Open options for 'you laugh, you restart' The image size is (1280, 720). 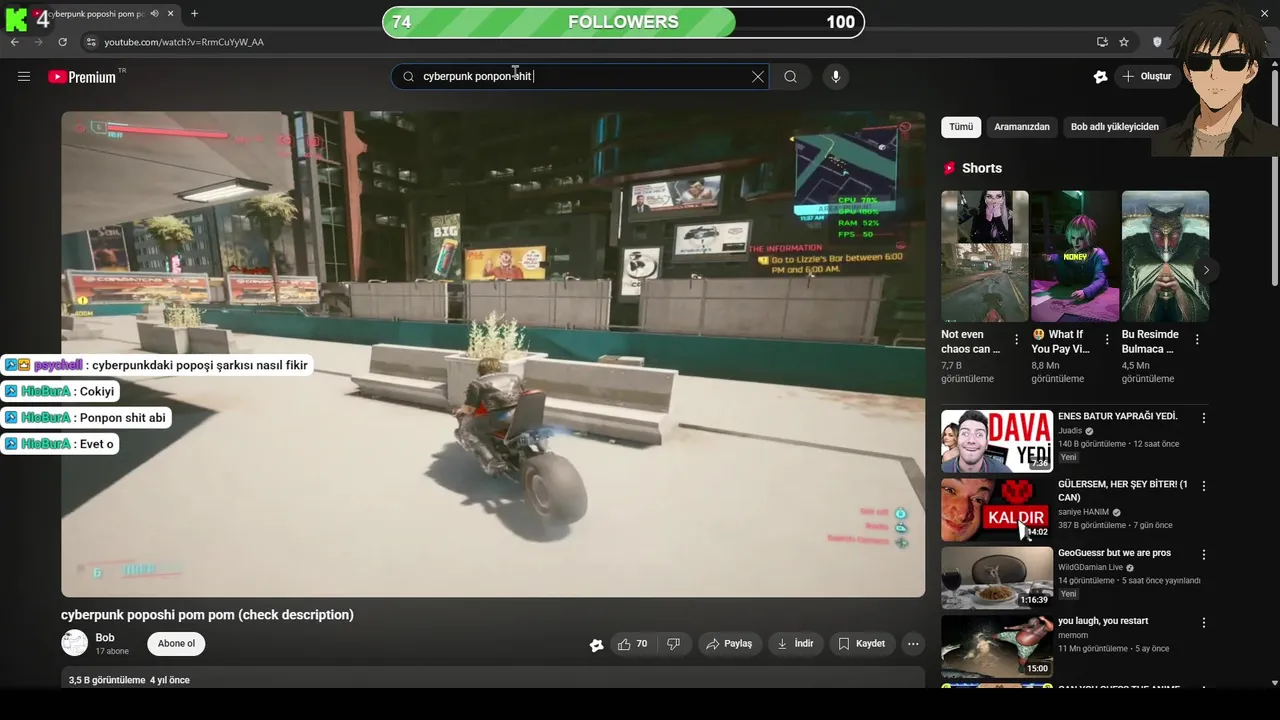point(1204,622)
